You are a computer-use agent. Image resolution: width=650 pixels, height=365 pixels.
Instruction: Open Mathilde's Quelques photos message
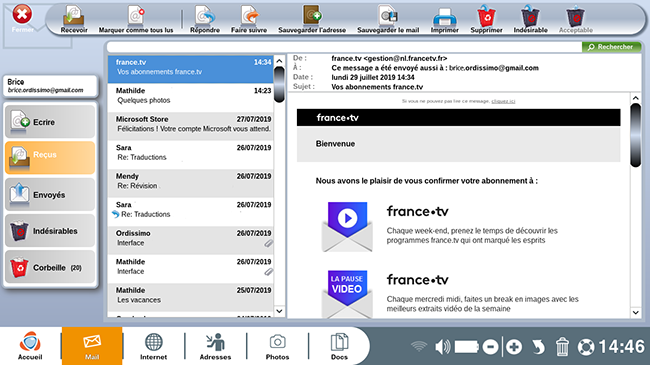(191, 97)
